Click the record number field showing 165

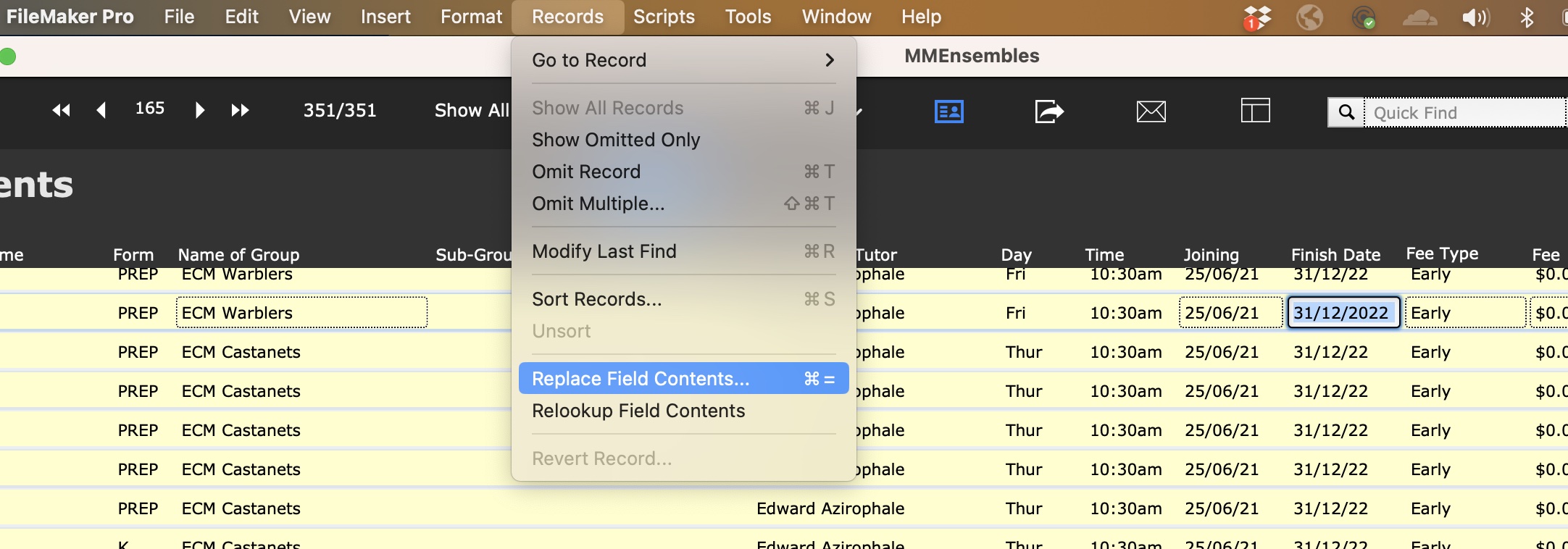click(150, 109)
